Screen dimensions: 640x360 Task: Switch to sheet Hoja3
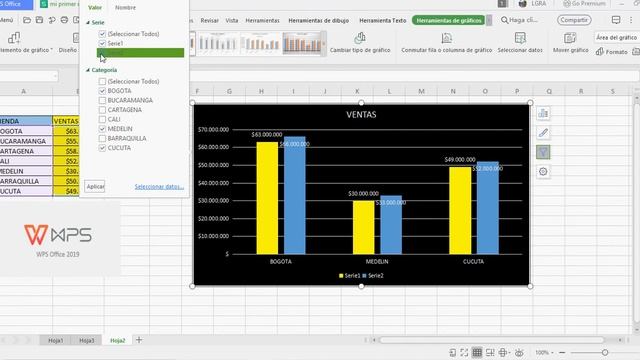tap(87, 340)
